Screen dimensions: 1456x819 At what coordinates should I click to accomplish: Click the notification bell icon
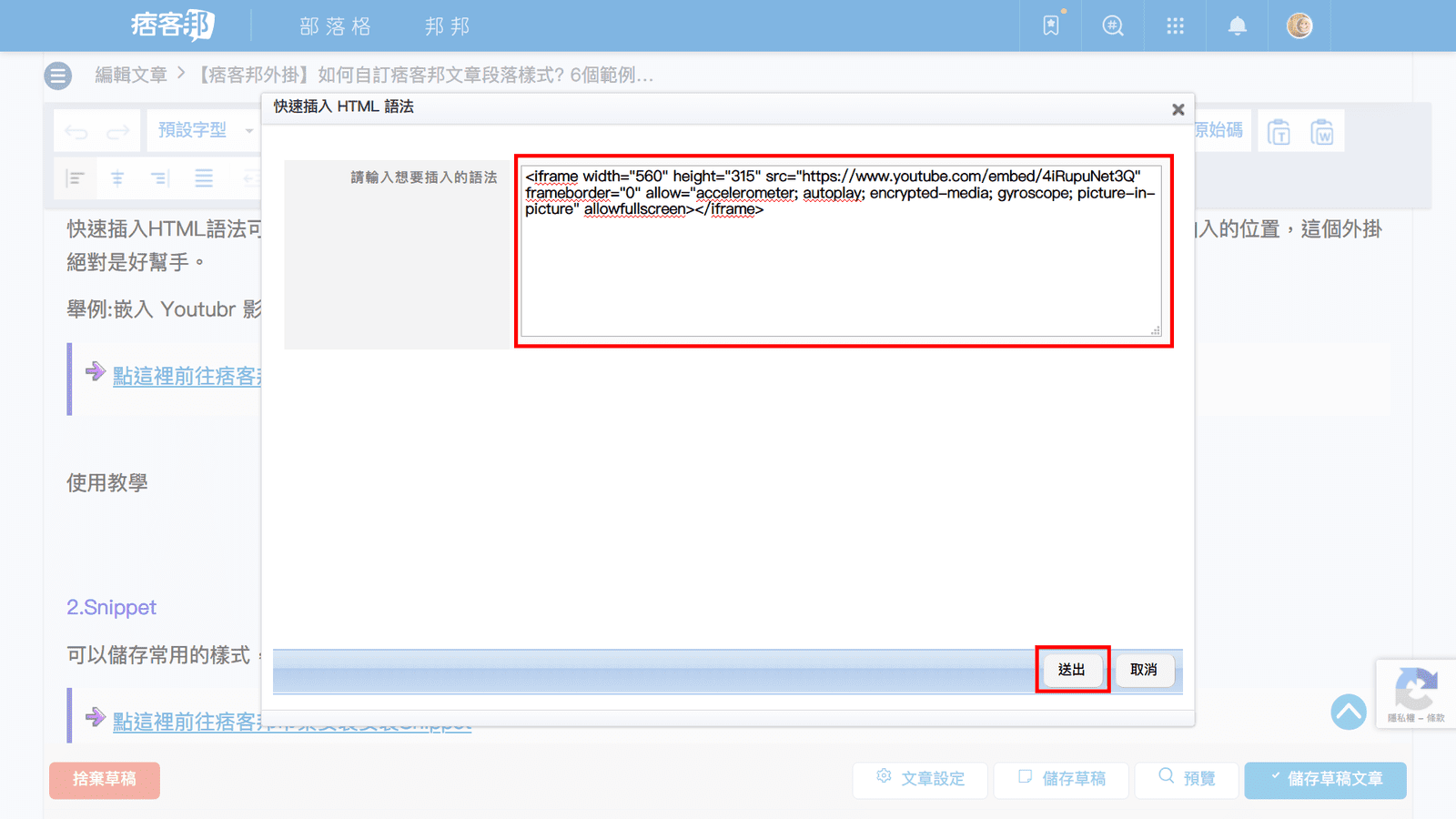[1237, 25]
